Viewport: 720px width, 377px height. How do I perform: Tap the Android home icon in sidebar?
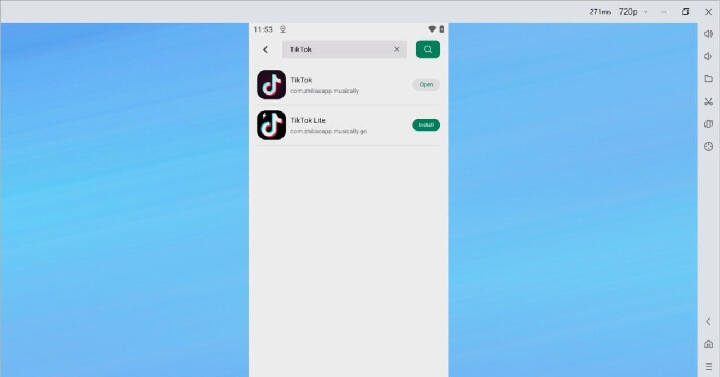(x=709, y=344)
